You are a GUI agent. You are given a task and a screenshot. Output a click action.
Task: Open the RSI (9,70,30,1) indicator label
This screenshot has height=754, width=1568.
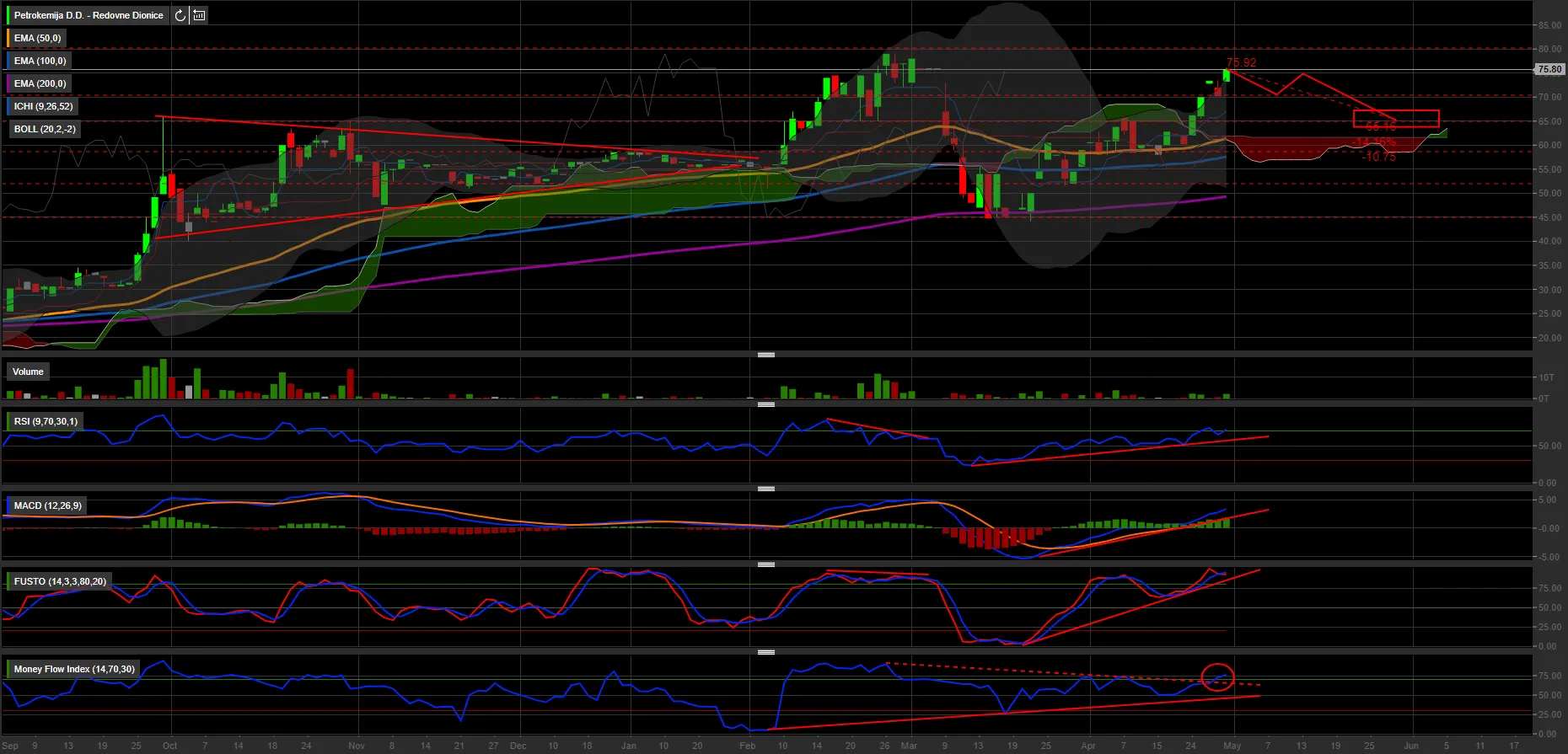pos(46,421)
